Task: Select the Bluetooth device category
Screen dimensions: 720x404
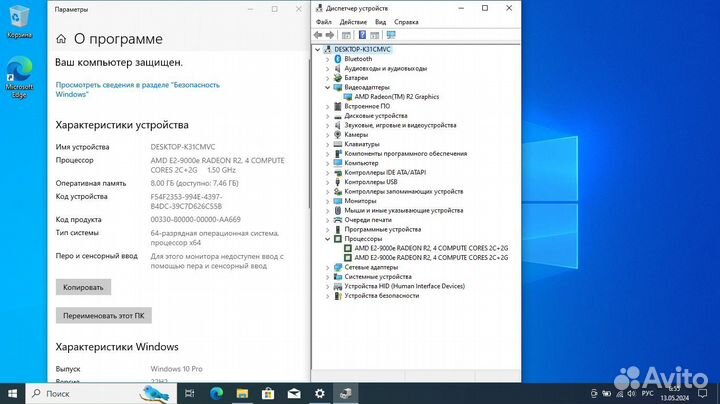Action: [x=358, y=59]
